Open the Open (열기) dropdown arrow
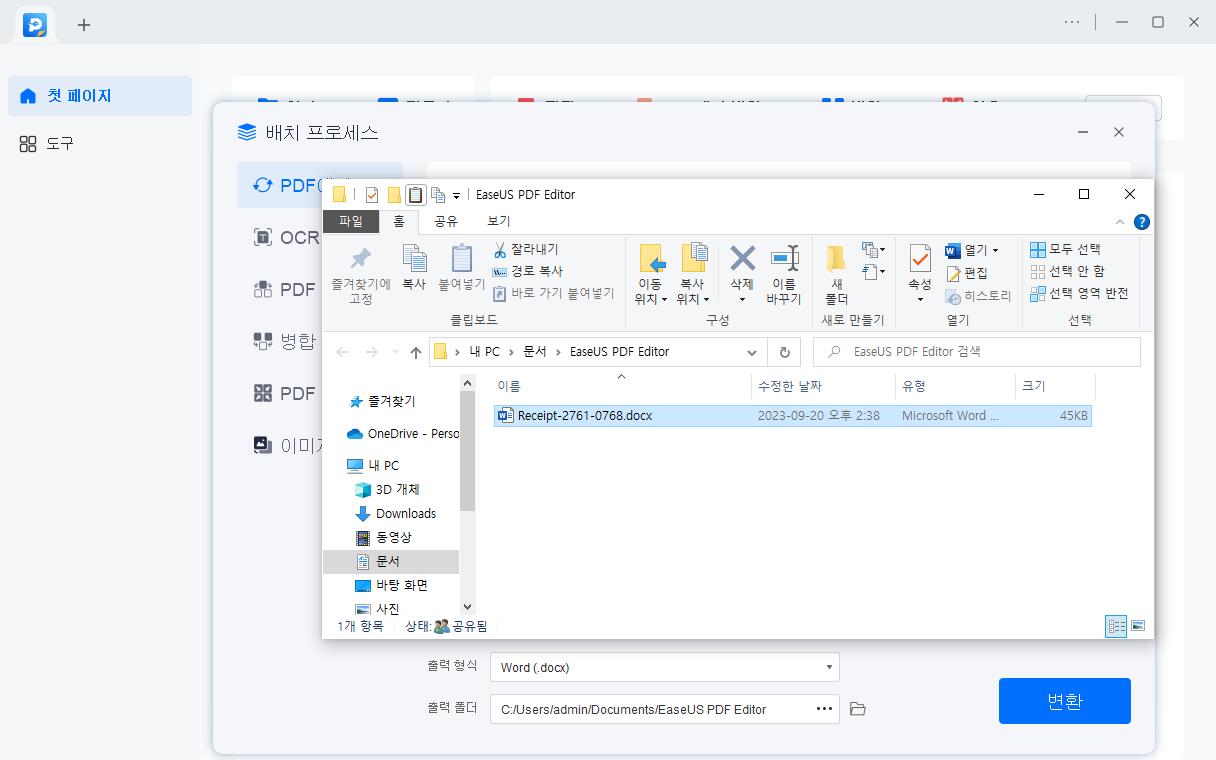This screenshot has height=760, width=1216. 995,250
